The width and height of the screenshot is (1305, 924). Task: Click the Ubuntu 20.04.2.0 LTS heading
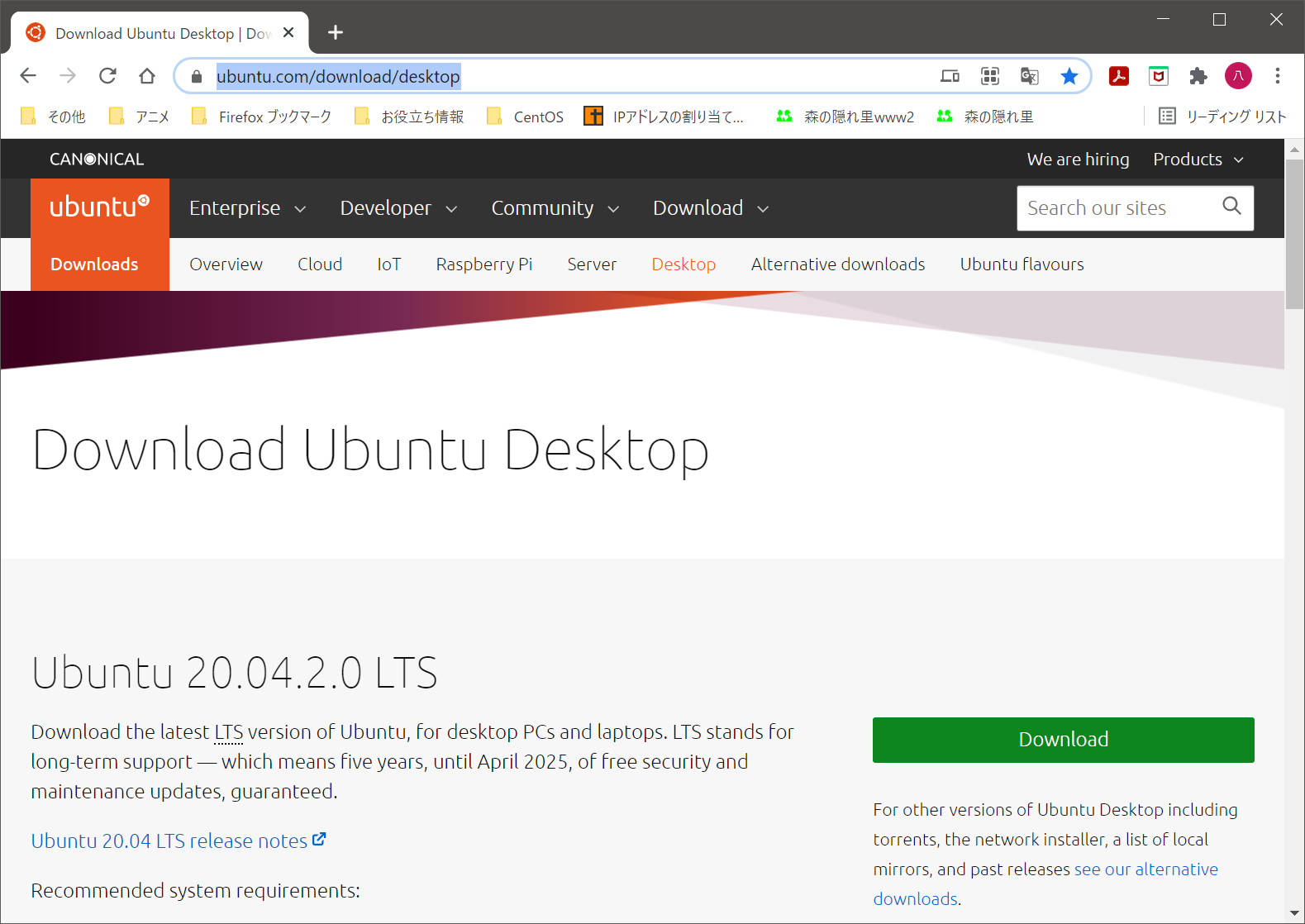tap(235, 673)
